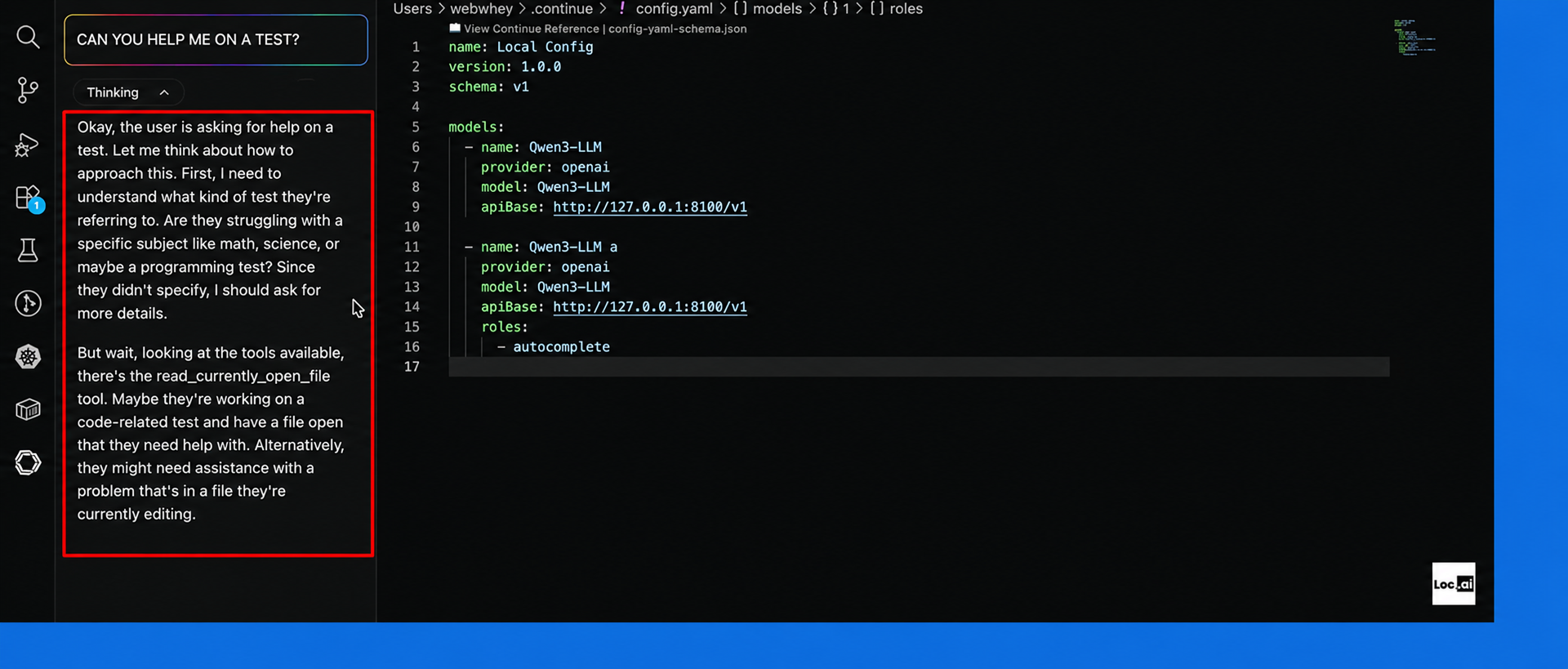Click 'roles:' on line 15
Viewport: 1568px width, 669px height.
click(504, 327)
